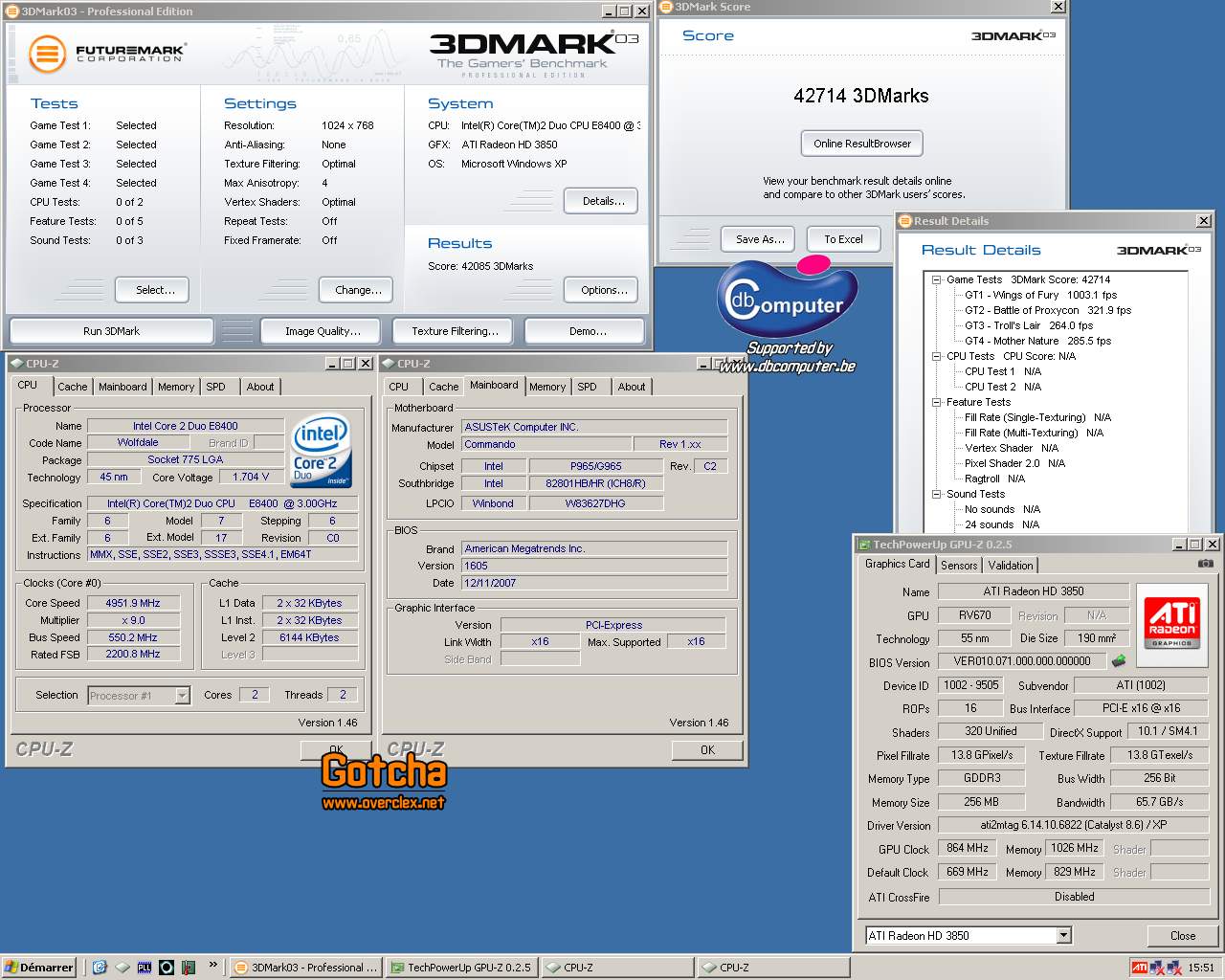The image size is (1225, 980).
Task: Select GT1 - Wings of Fury result row
Action: (x=1040, y=295)
